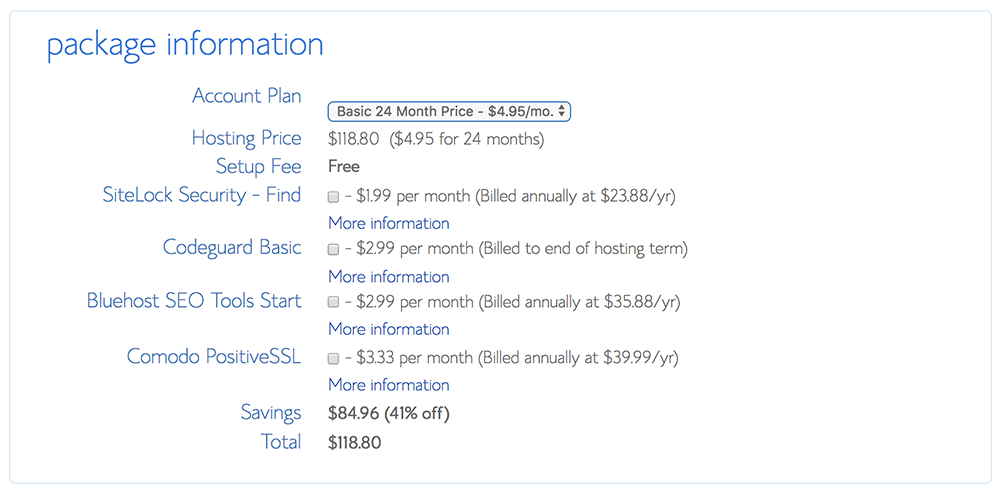Open the Account Plan dropdown
The width and height of the screenshot is (1000, 493).
(449, 112)
